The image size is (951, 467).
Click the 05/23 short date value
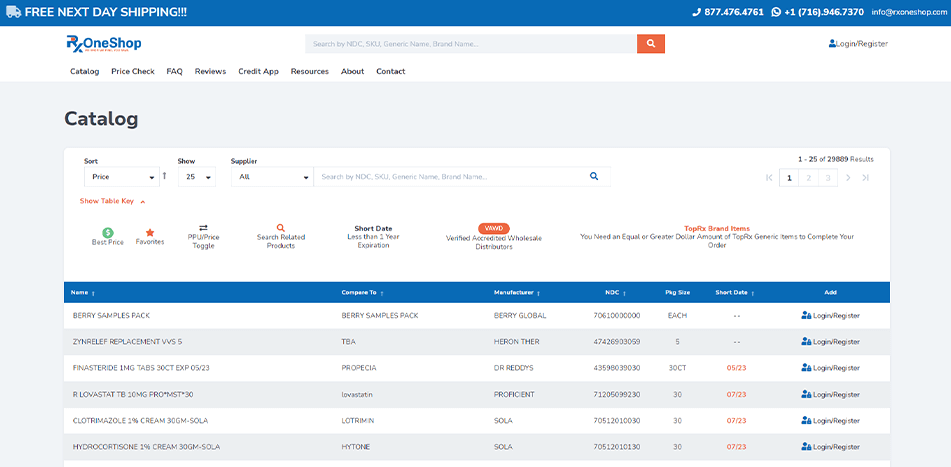click(736, 368)
